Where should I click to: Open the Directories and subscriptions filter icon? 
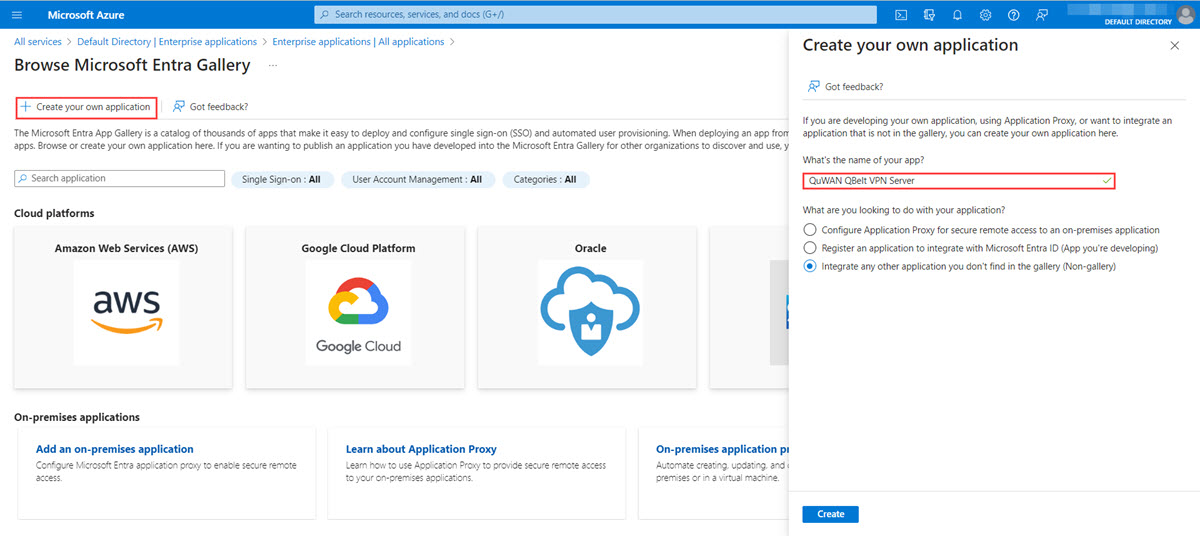pyautogui.click(x=929, y=15)
